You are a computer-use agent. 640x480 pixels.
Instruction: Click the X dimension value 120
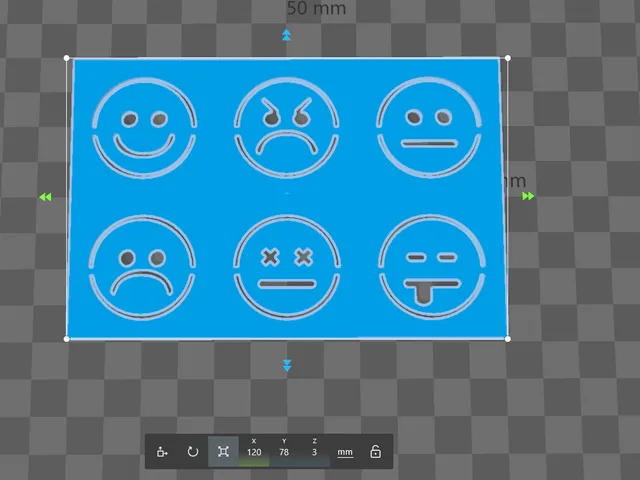click(x=254, y=452)
